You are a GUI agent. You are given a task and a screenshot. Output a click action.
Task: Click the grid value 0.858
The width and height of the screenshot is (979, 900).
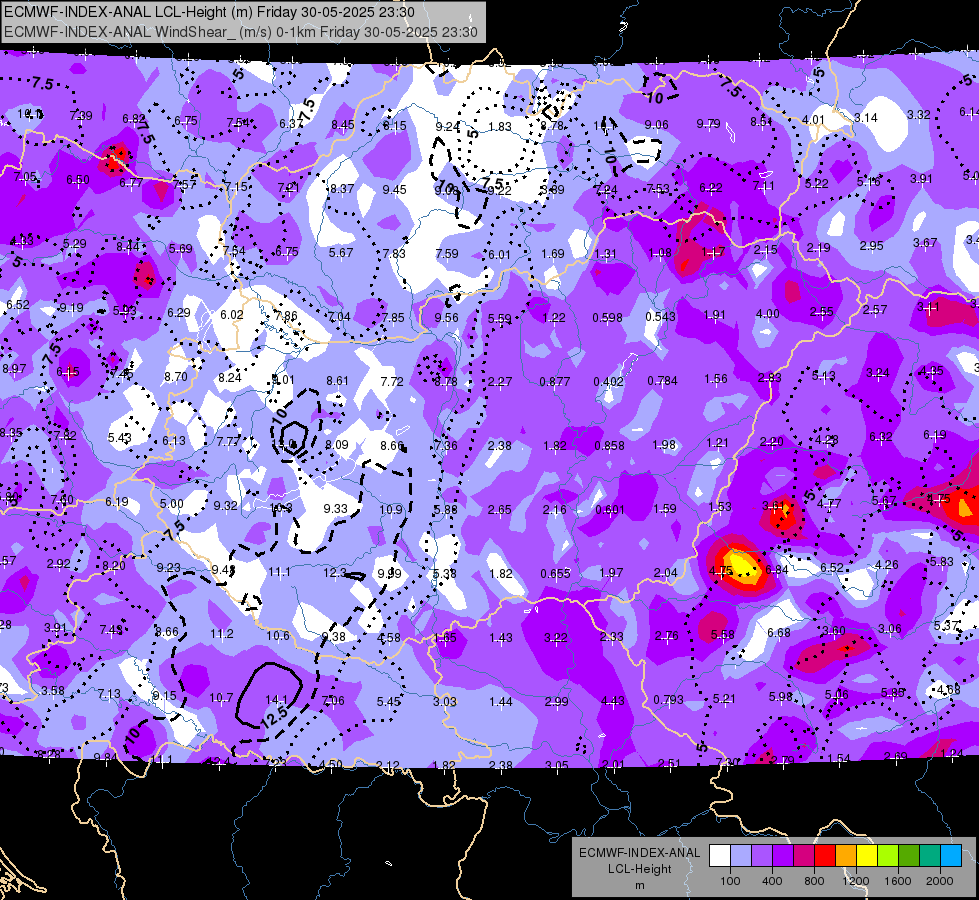click(609, 446)
